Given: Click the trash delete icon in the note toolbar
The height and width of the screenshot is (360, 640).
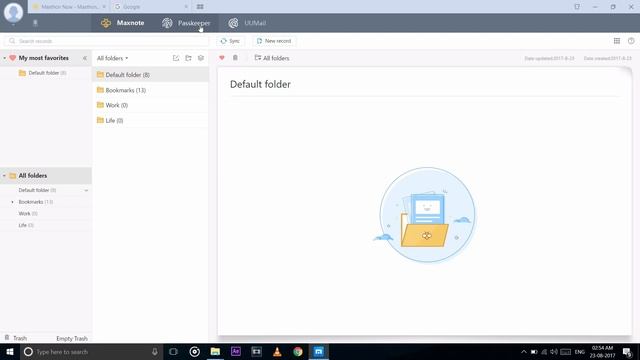Looking at the screenshot, I should [x=235, y=58].
